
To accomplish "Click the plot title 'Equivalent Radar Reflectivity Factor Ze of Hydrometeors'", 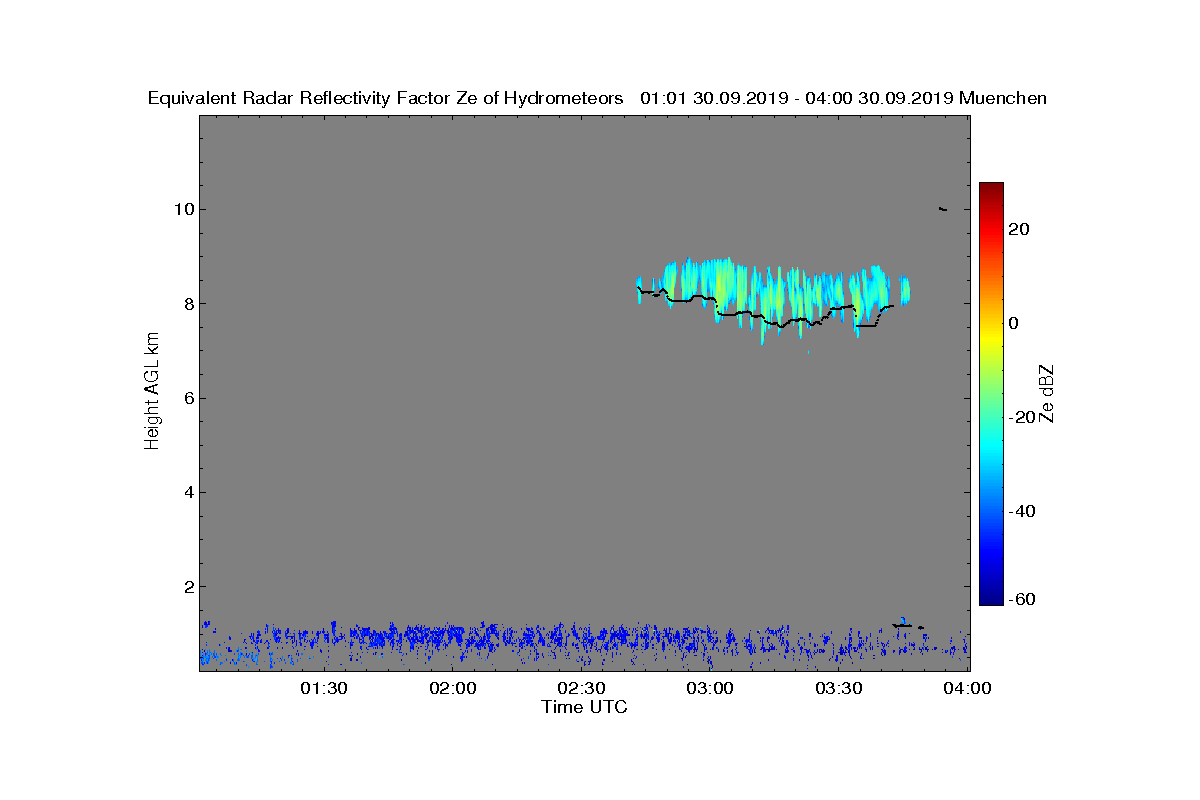I will [385, 98].
